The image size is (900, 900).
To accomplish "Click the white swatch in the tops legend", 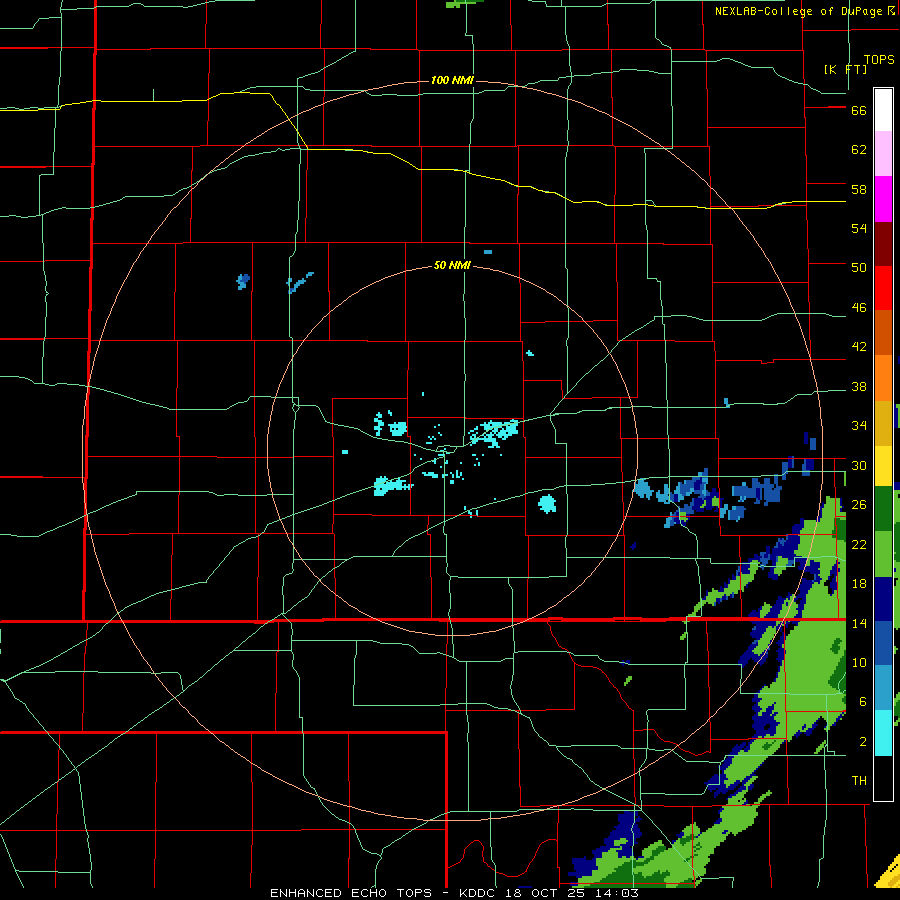I will click(x=883, y=110).
